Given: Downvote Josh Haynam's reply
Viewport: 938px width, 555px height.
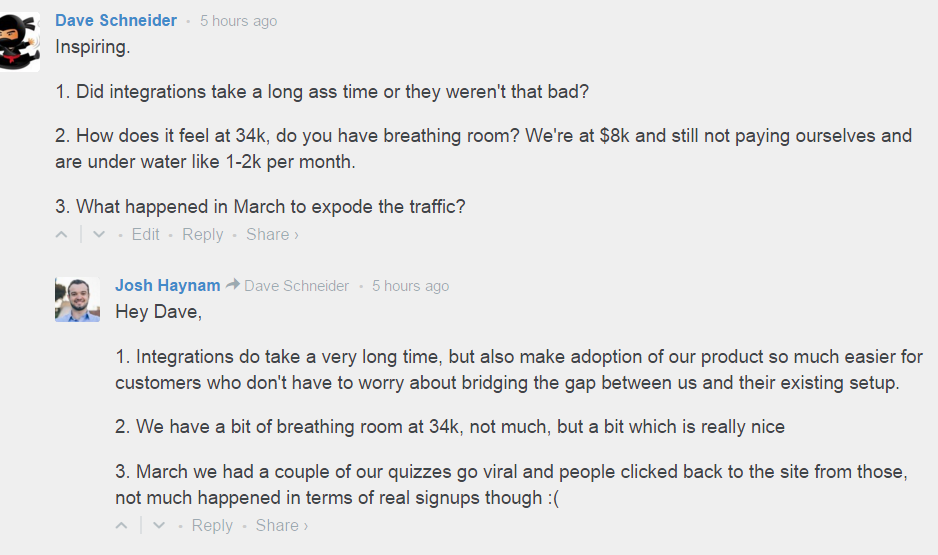Looking at the screenshot, I should 159,526.
